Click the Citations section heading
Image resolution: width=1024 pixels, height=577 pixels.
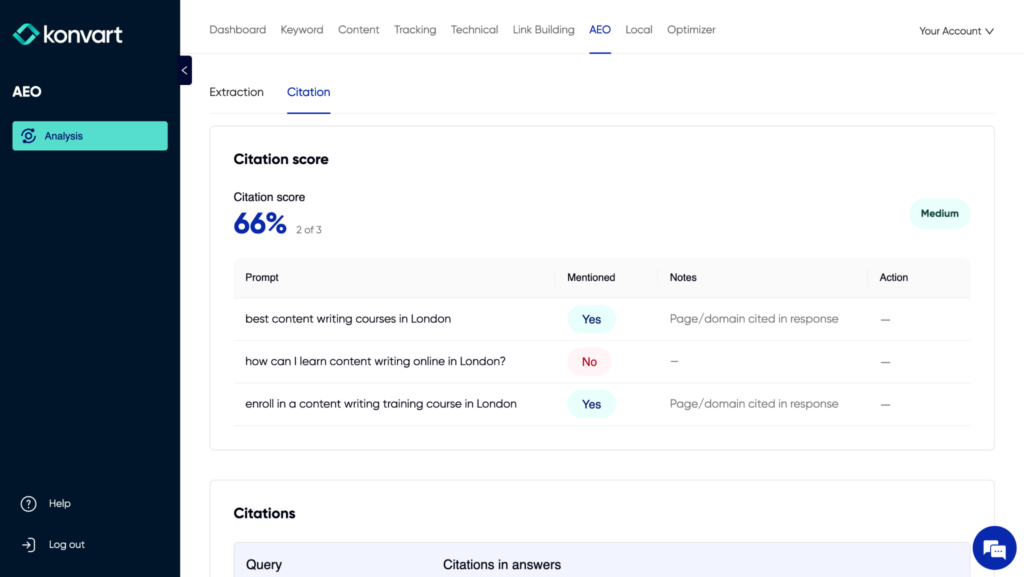(x=264, y=513)
